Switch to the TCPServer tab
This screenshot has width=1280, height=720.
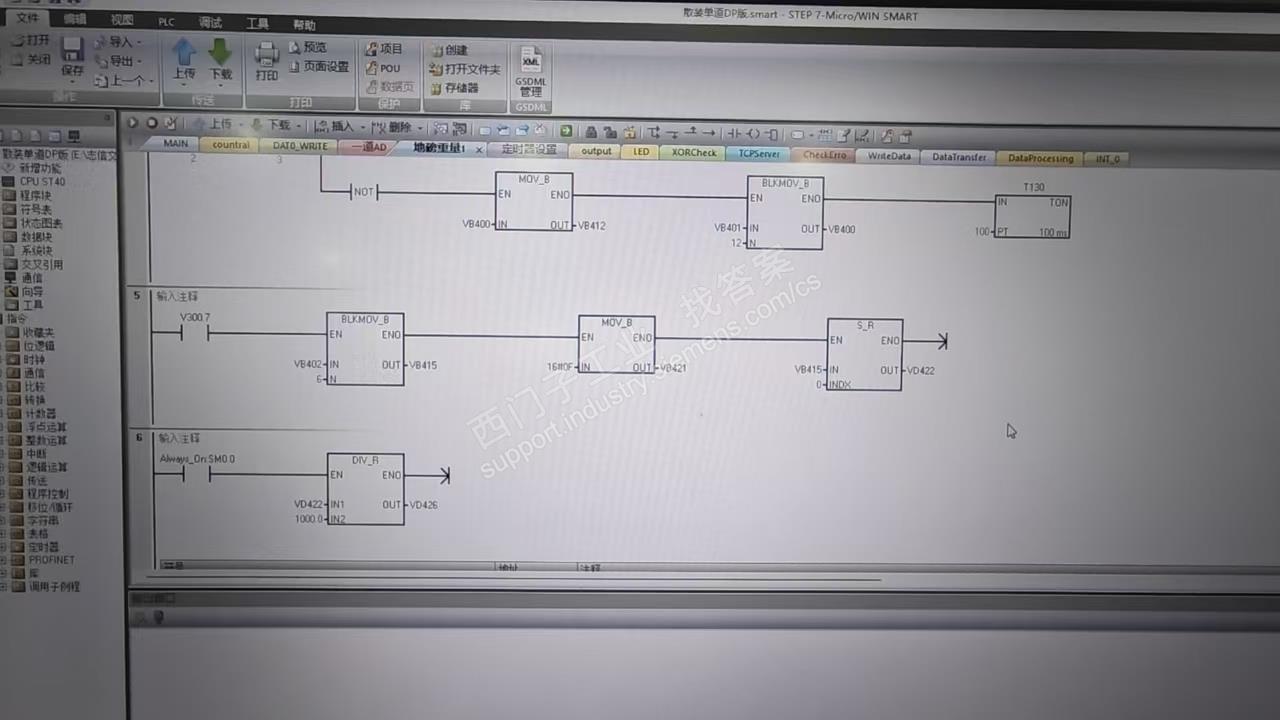[x=759, y=154]
